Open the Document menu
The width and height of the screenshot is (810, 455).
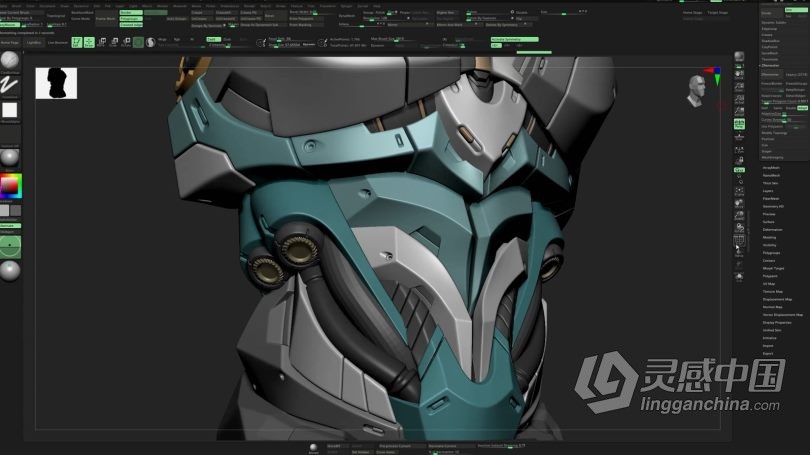48,6
